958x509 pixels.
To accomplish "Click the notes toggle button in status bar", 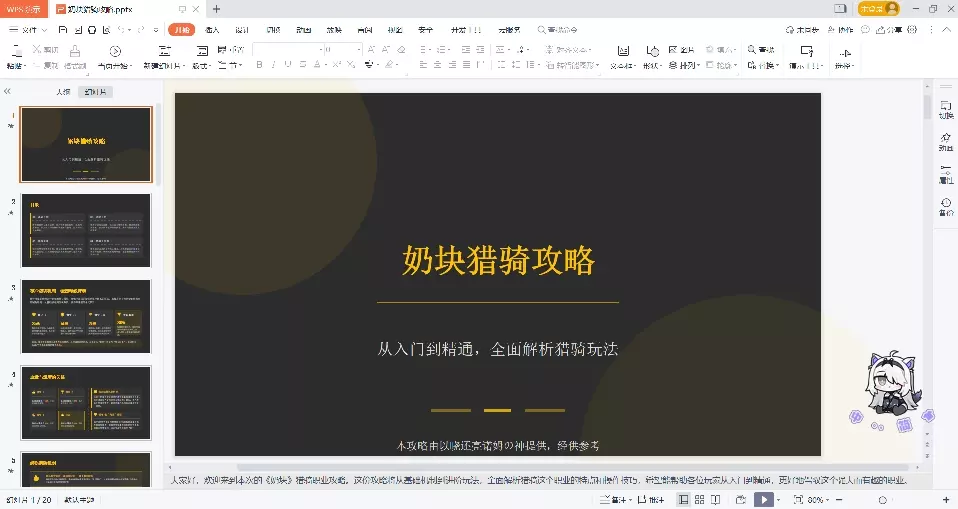I will 615,500.
